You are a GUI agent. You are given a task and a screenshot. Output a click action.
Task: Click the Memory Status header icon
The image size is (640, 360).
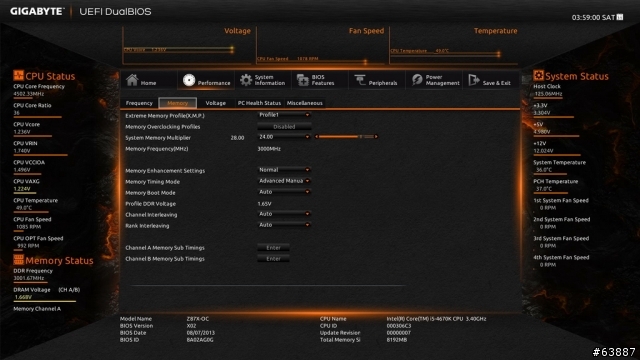pyautogui.click(x=18, y=260)
